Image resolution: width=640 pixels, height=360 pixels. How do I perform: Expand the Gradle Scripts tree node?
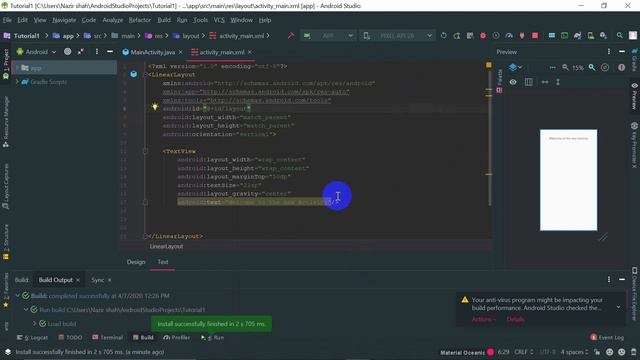pos(17,82)
